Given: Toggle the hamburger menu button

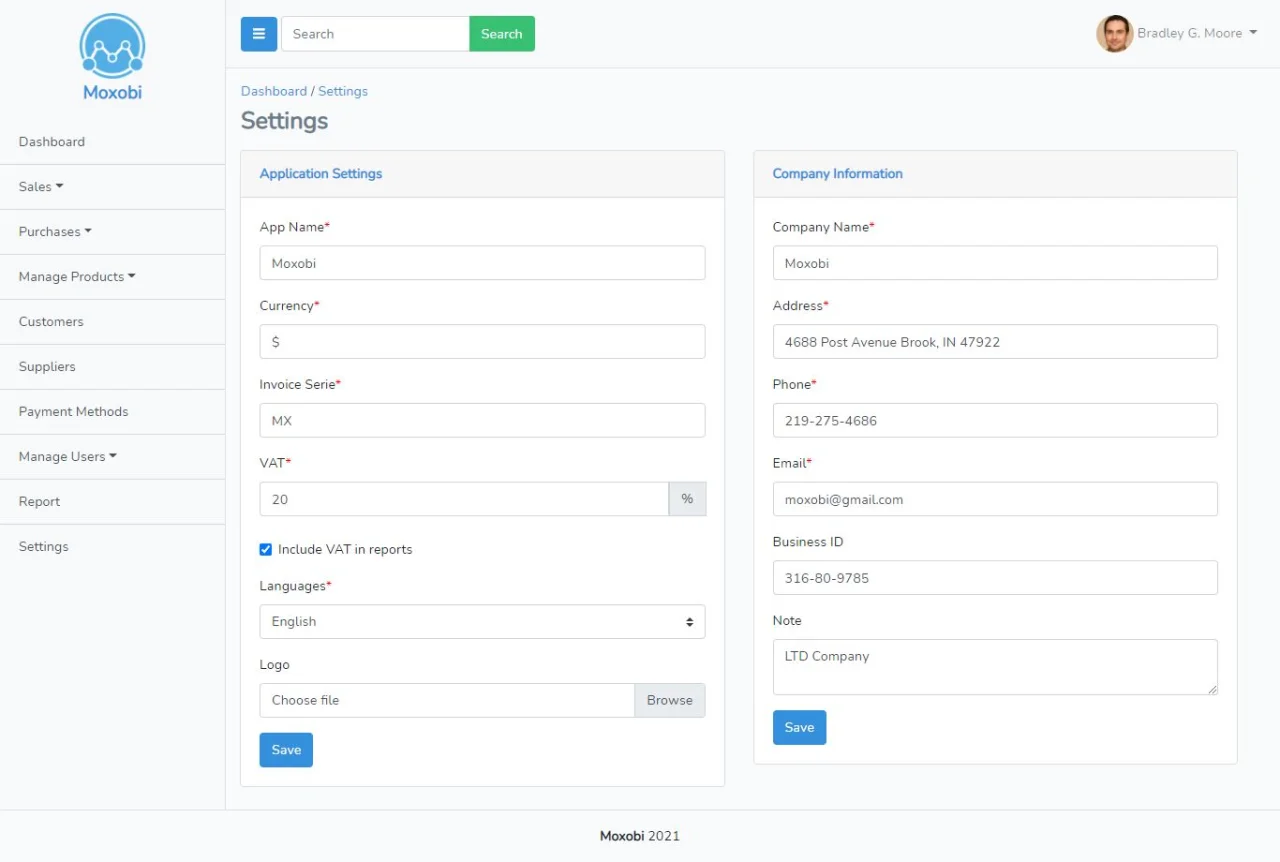Looking at the screenshot, I should click(x=259, y=34).
